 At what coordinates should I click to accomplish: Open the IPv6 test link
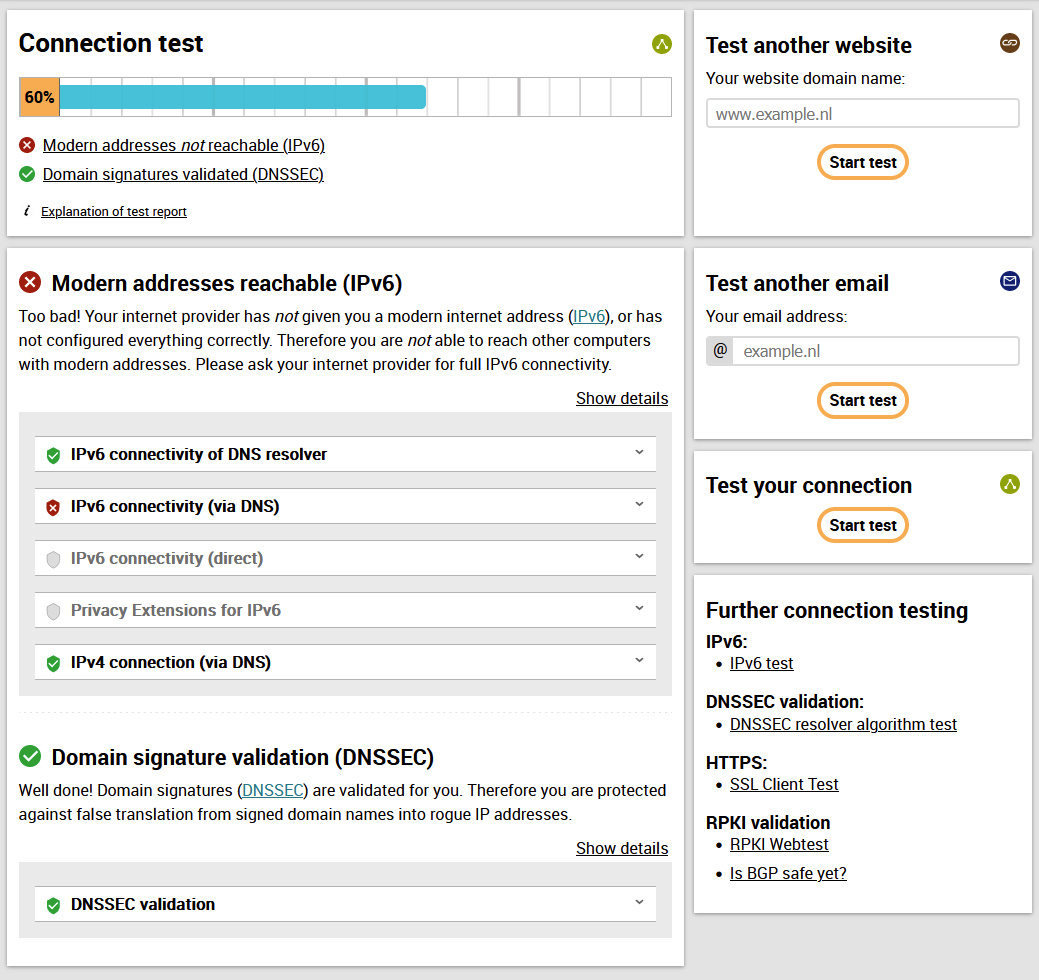coord(761,663)
